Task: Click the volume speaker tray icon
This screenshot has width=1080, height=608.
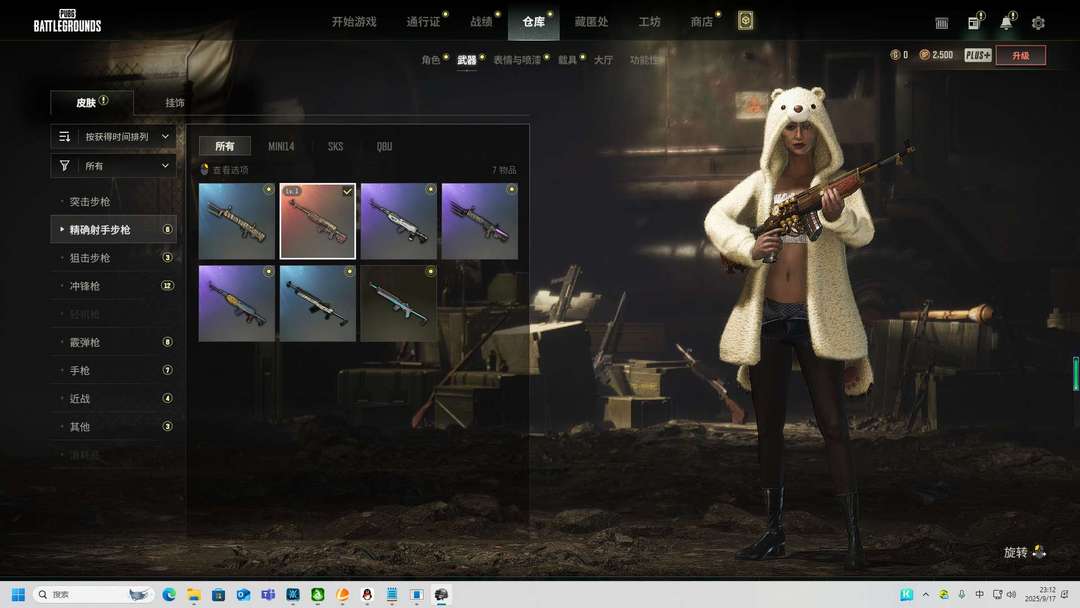Action: tap(1011, 594)
